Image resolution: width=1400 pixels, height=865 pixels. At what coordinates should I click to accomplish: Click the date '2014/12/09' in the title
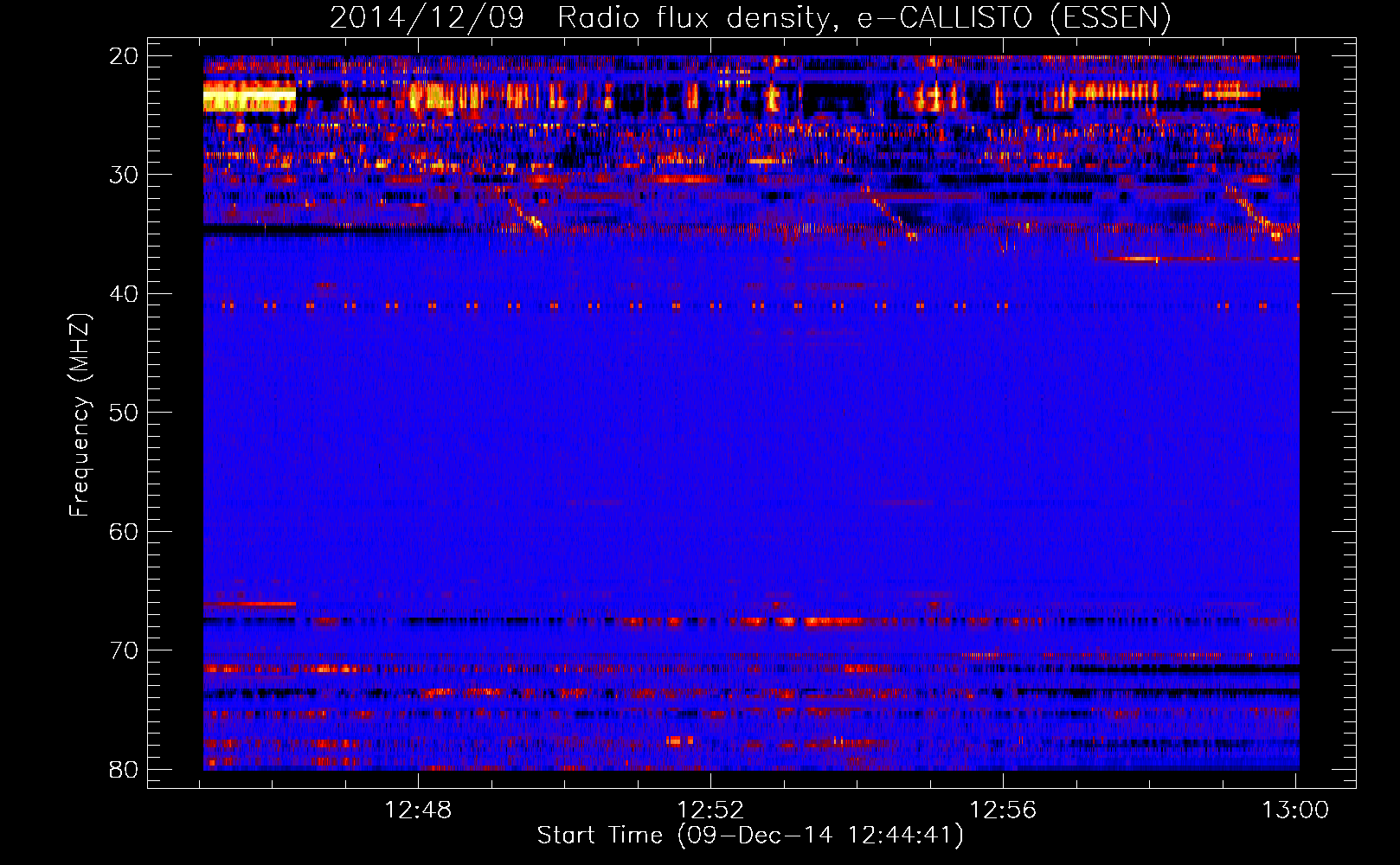click(x=427, y=18)
